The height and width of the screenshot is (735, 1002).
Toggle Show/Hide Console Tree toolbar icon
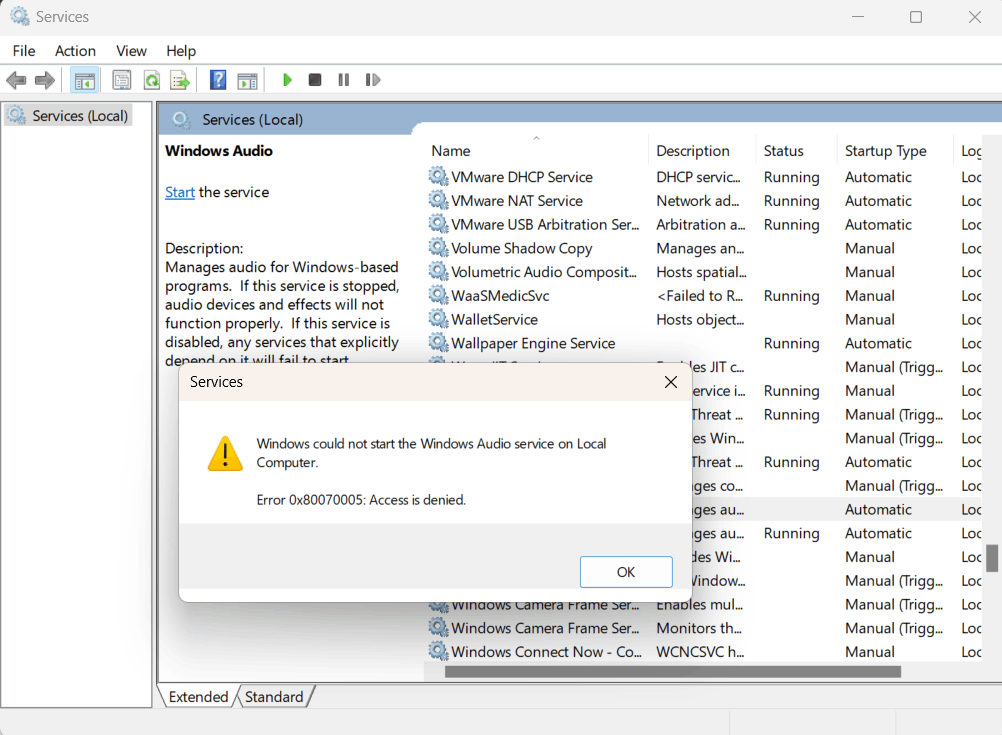[x=84, y=81]
